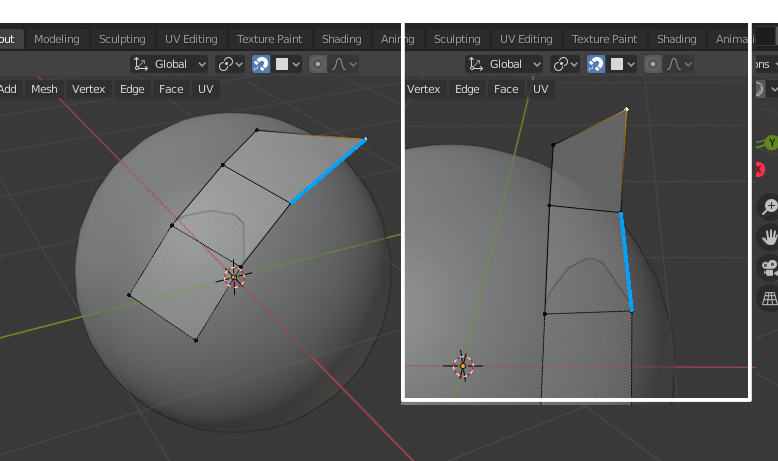The width and height of the screenshot is (778, 461).
Task: Toggle camera view icon
Action: [x=770, y=268]
